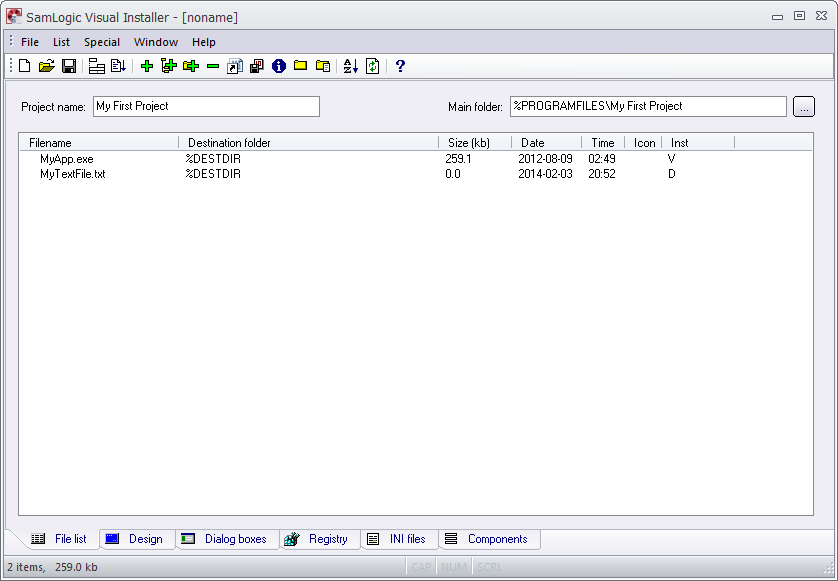The image size is (838, 581).
Task: Create a new project with blank page icon
Action: coord(25,66)
